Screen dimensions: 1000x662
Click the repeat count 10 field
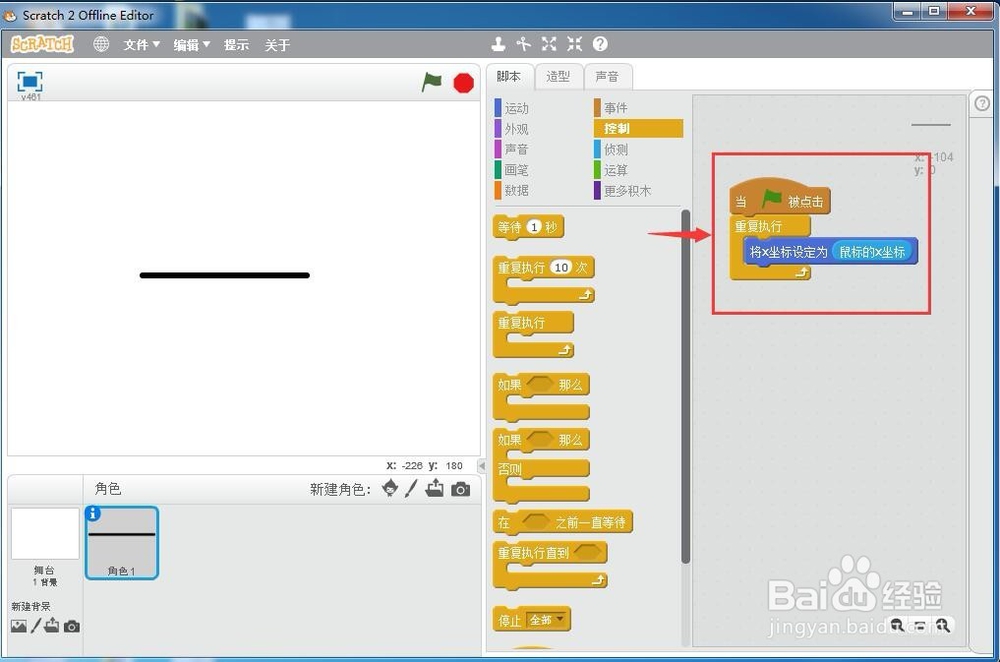[561, 267]
